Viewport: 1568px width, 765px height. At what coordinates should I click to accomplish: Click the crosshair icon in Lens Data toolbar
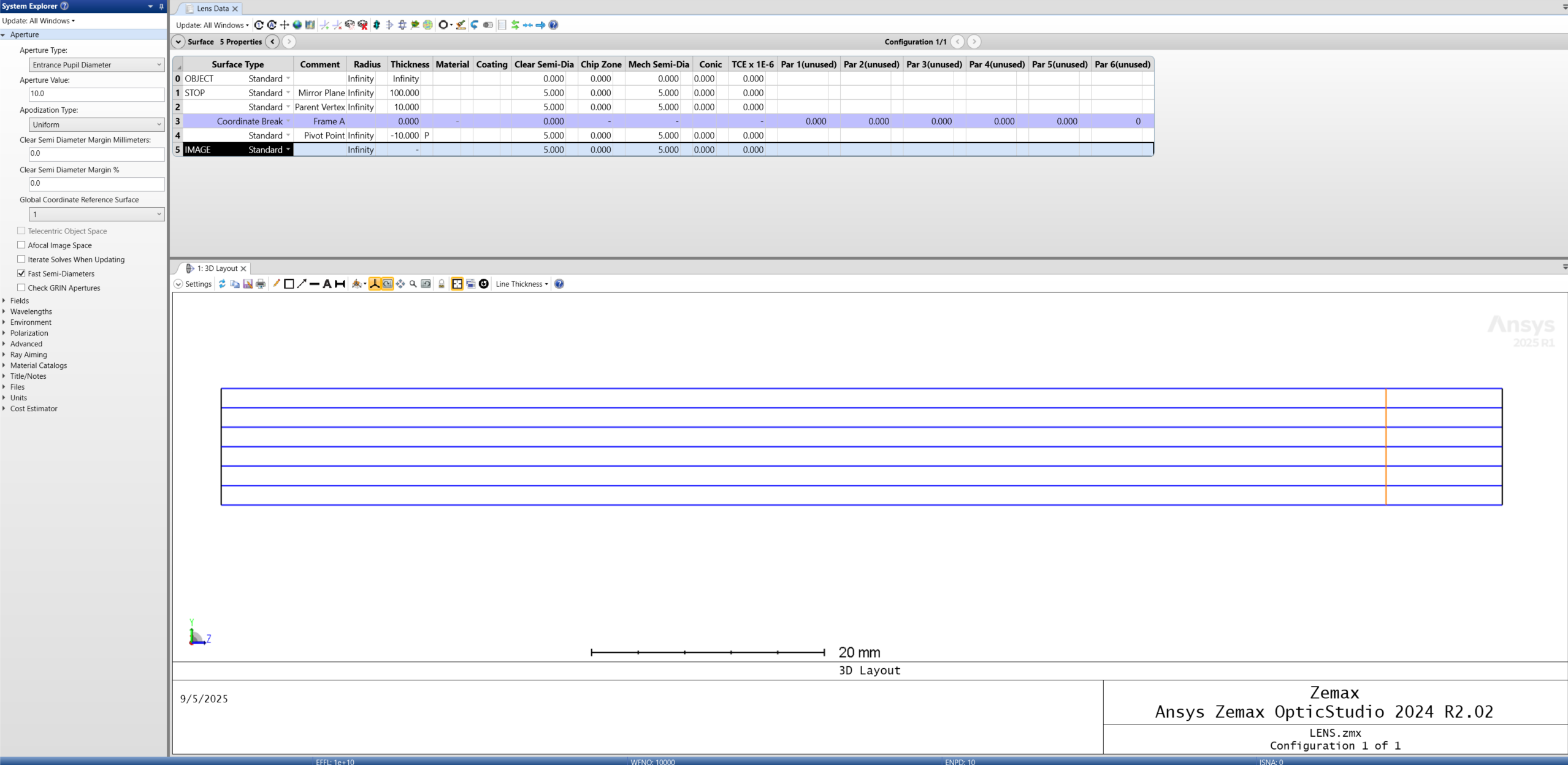[x=285, y=25]
